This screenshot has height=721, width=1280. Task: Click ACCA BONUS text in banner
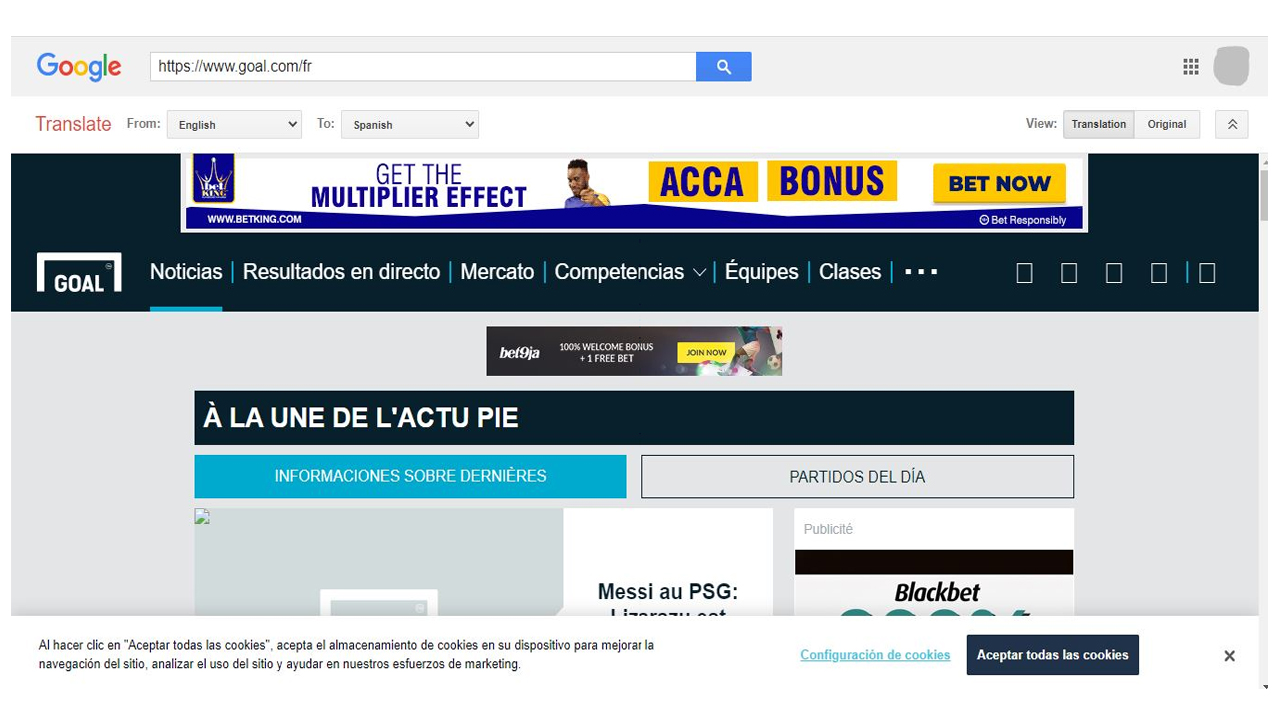(772, 182)
